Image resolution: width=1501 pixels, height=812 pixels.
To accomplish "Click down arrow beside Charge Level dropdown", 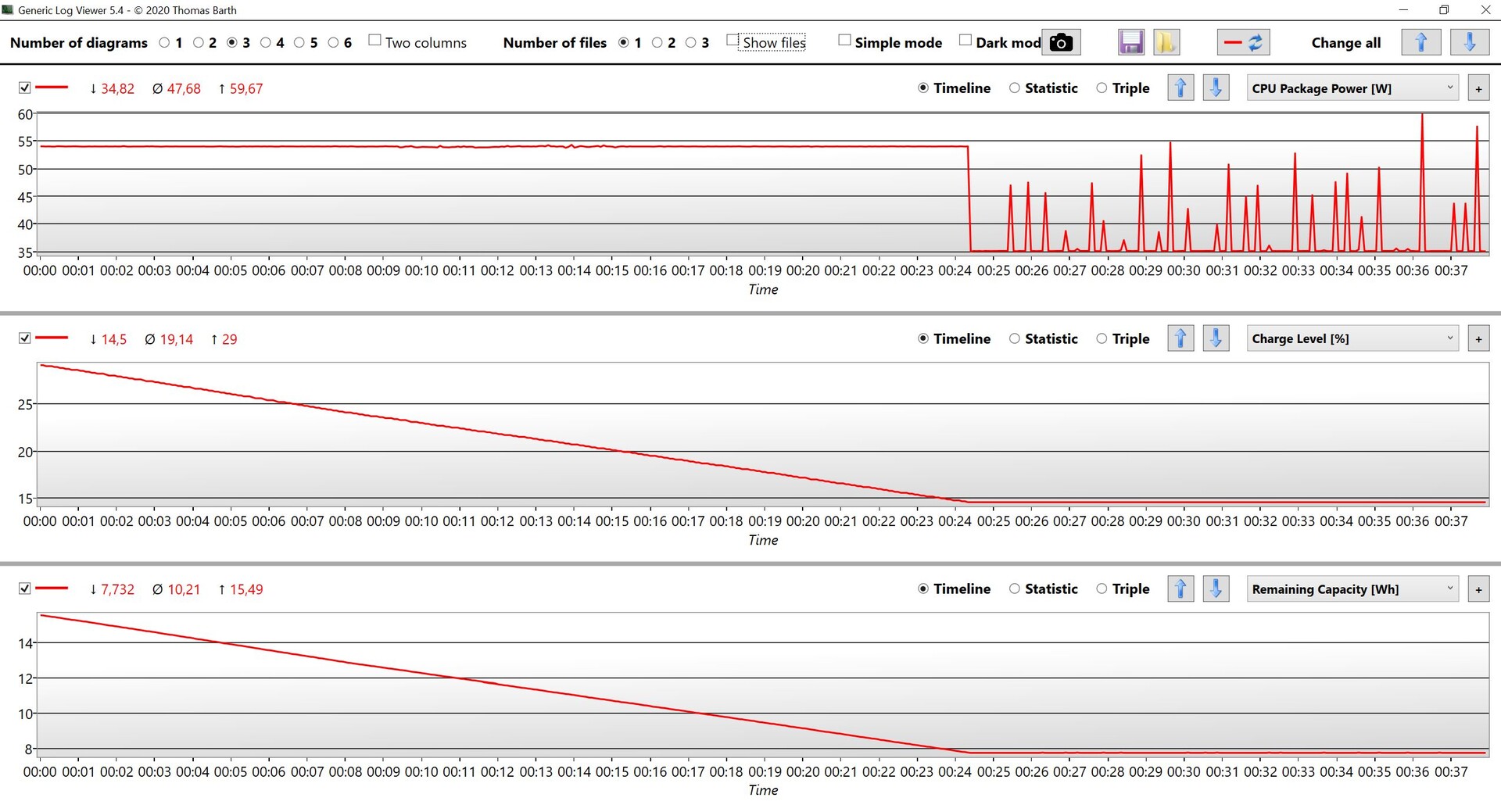I will coord(1216,338).
